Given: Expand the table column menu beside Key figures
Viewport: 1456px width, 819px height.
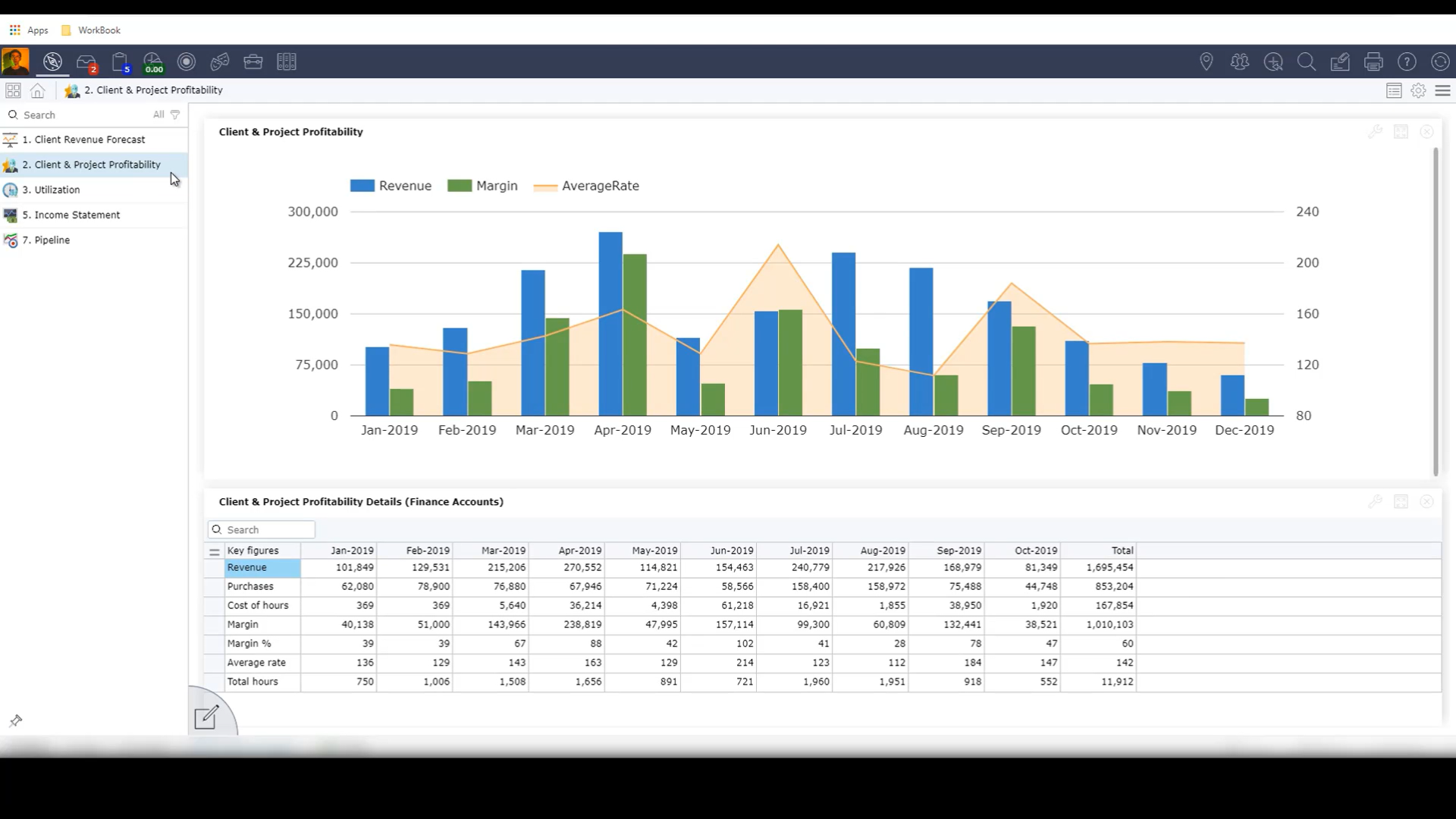Looking at the screenshot, I should (215, 551).
